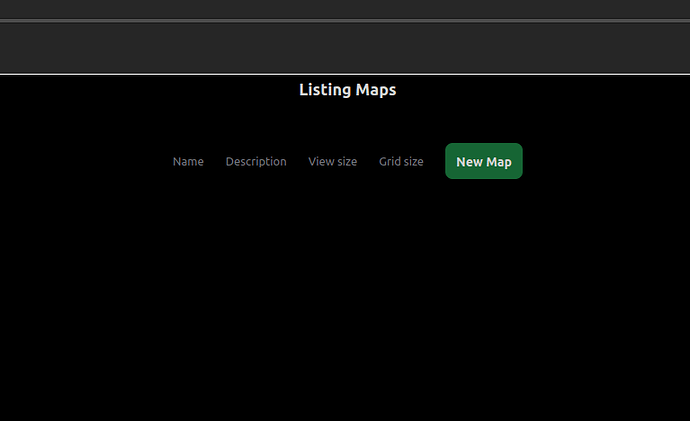Click the Listing Maps heading
The image size is (690, 421).
pyautogui.click(x=348, y=90)
